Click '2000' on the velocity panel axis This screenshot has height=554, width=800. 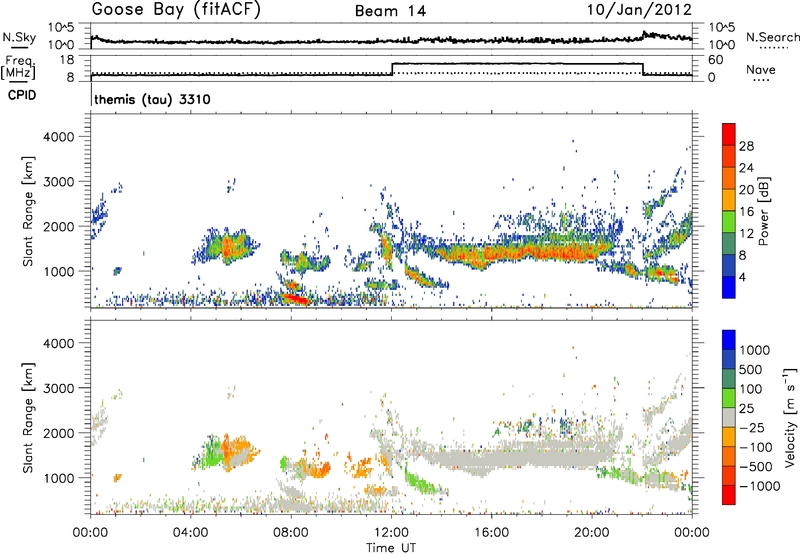click(59, 433)
